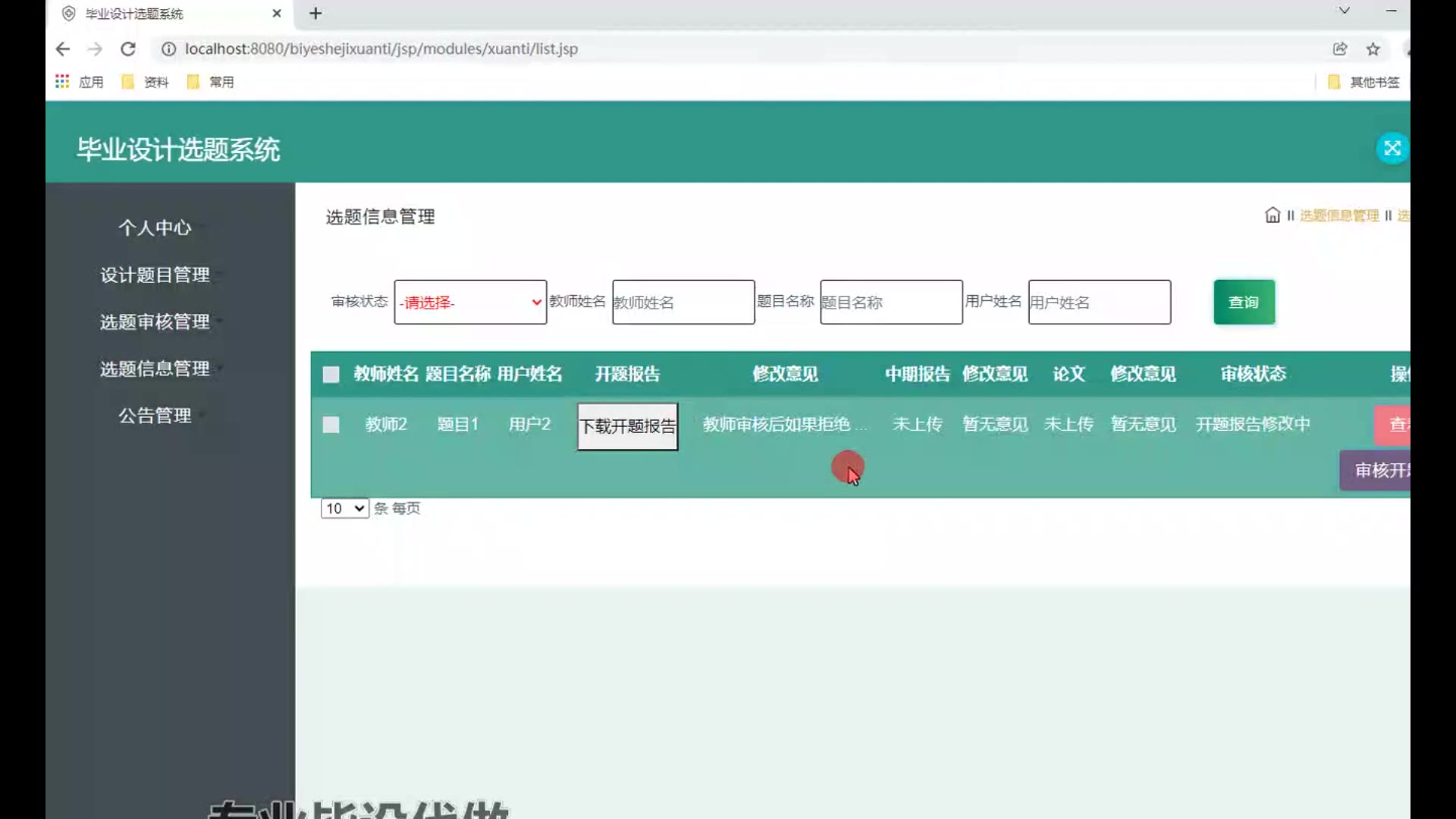Viewport: 1456px width, 819px height.
Task: Close the 毕业设计选题系统 browser tab
Action: (277, 14)
